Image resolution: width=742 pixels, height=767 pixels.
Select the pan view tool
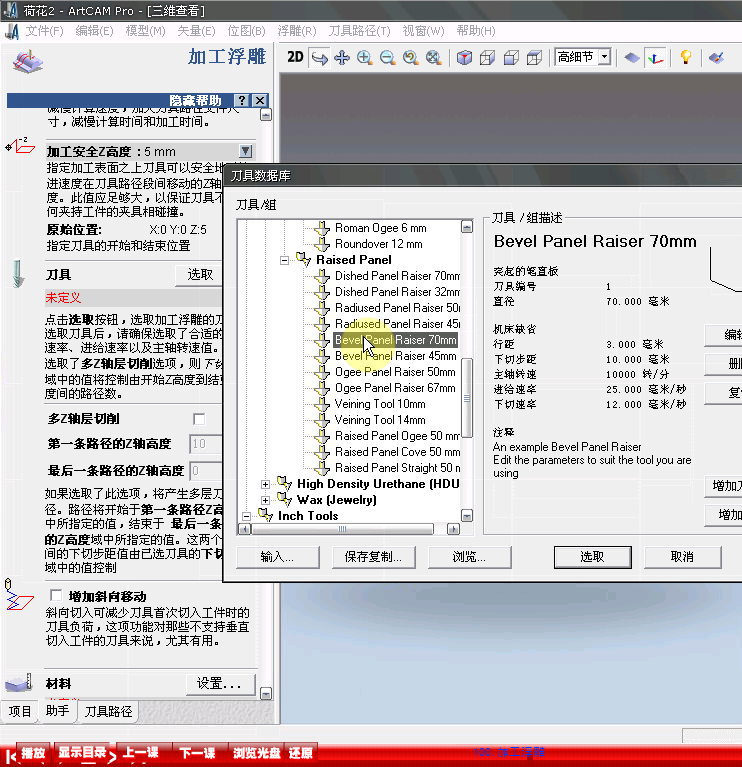click(x=341, y=57)
